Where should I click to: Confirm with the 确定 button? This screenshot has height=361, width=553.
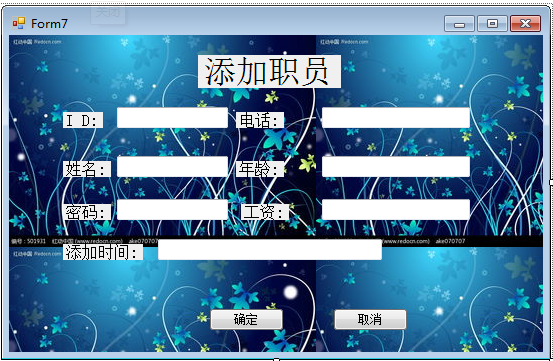click(246, 319)
